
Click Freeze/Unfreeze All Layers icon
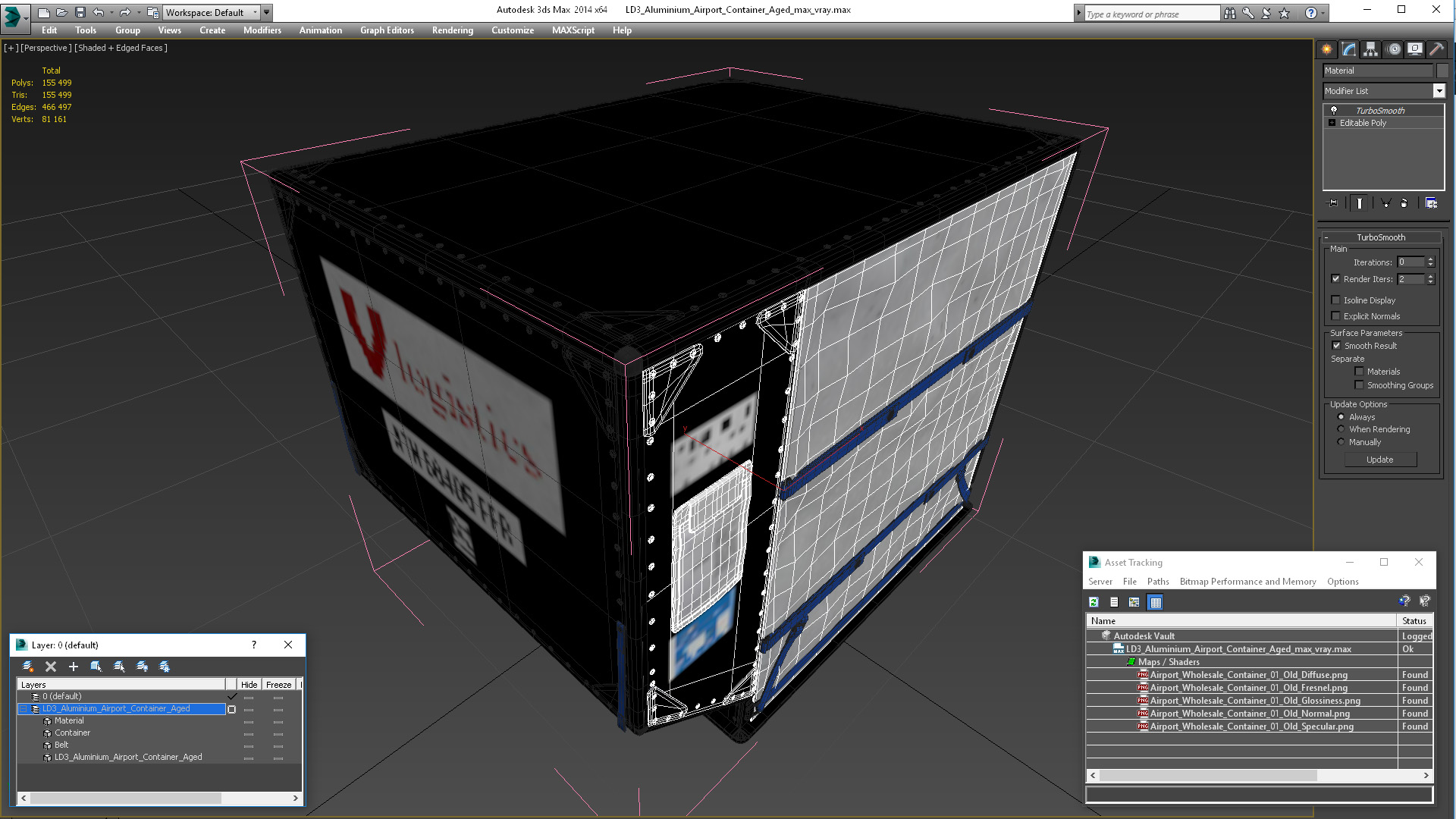point(165,667)
